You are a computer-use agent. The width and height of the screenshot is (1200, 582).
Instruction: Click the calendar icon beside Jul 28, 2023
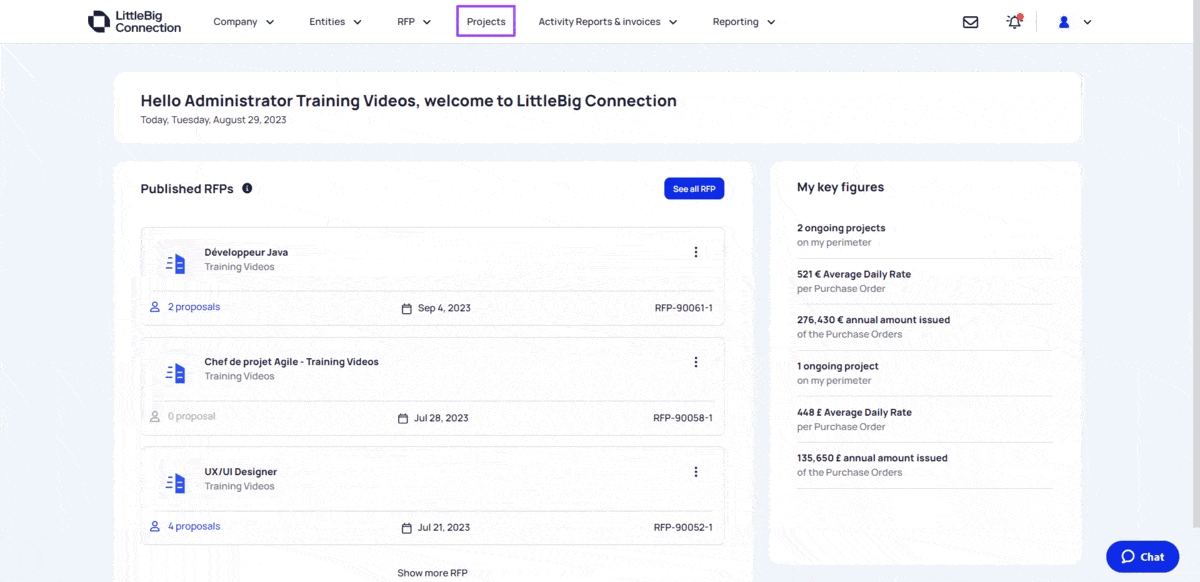click(x=403, y=418)
